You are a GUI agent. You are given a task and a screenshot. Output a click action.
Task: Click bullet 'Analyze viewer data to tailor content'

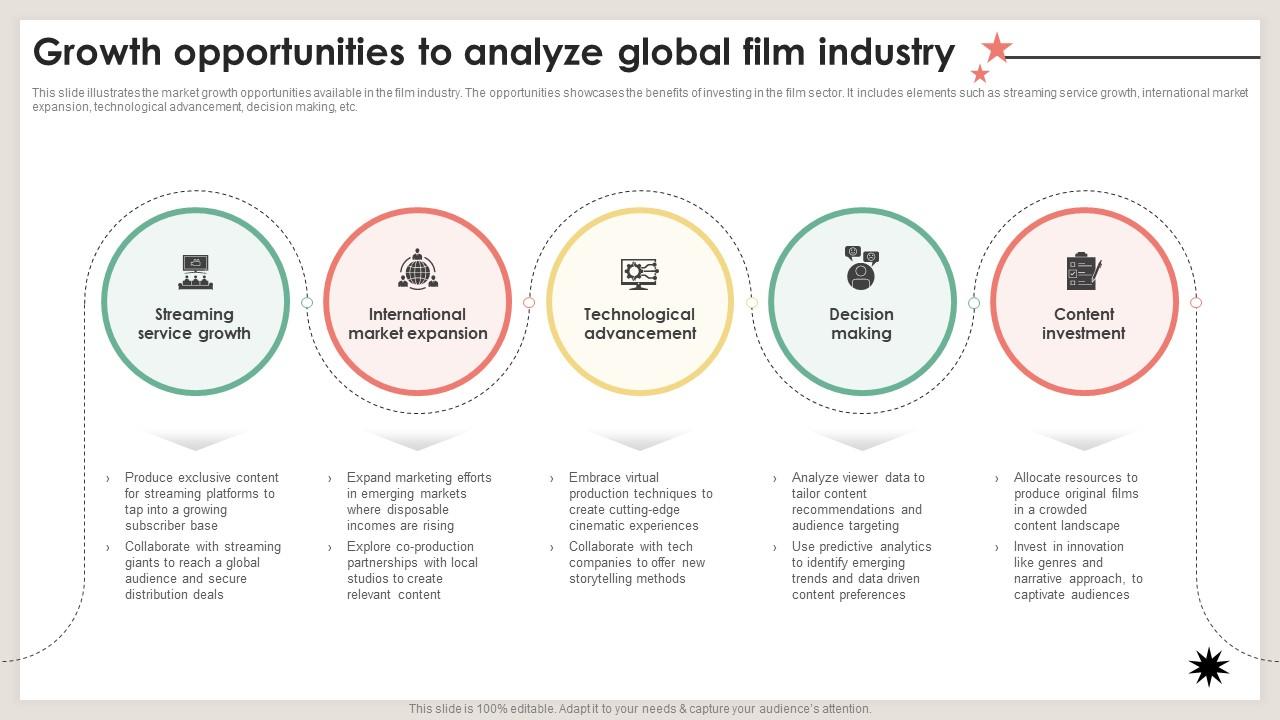858,502
